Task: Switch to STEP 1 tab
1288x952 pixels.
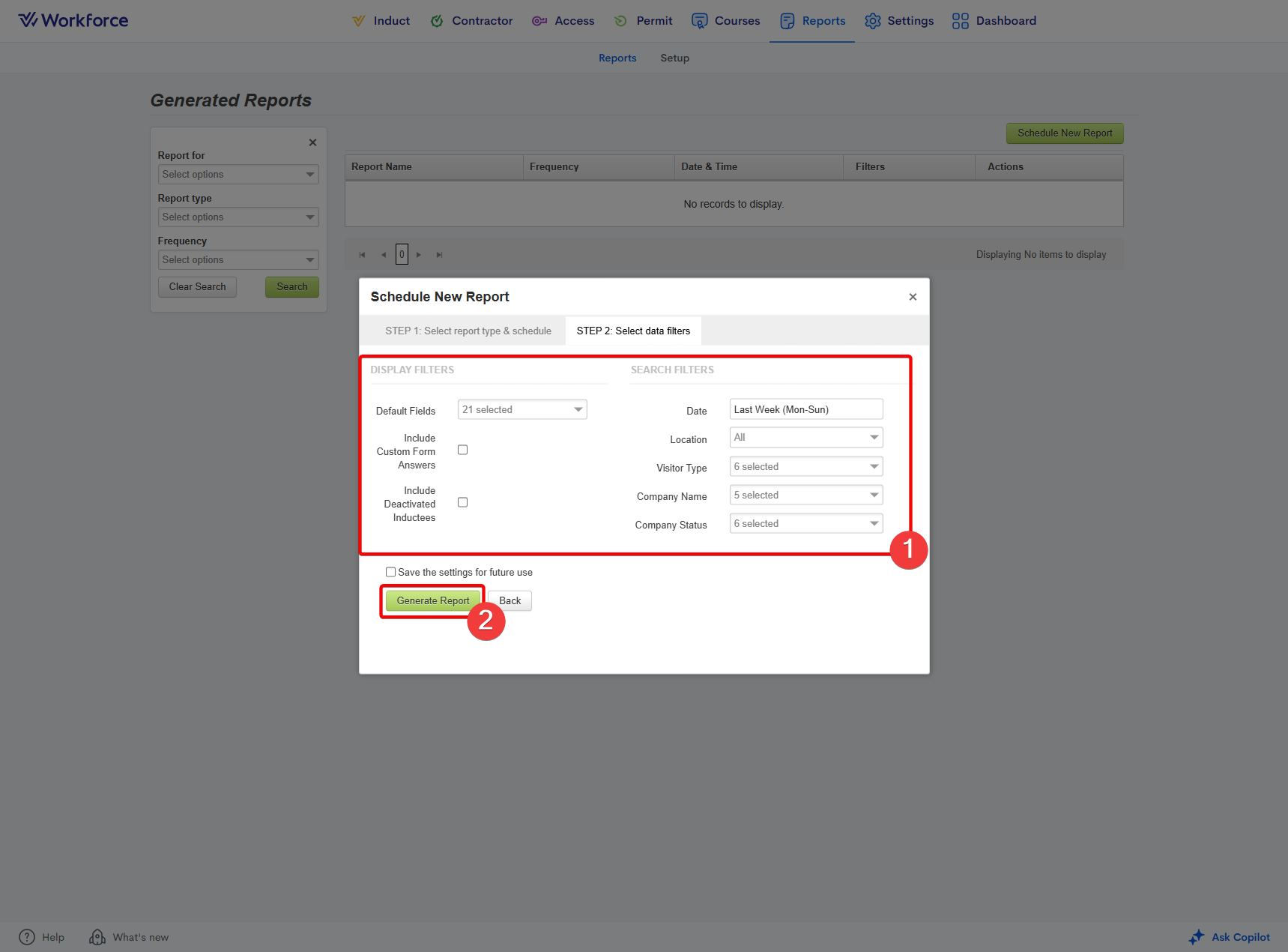Action: (x=468, y=331)
